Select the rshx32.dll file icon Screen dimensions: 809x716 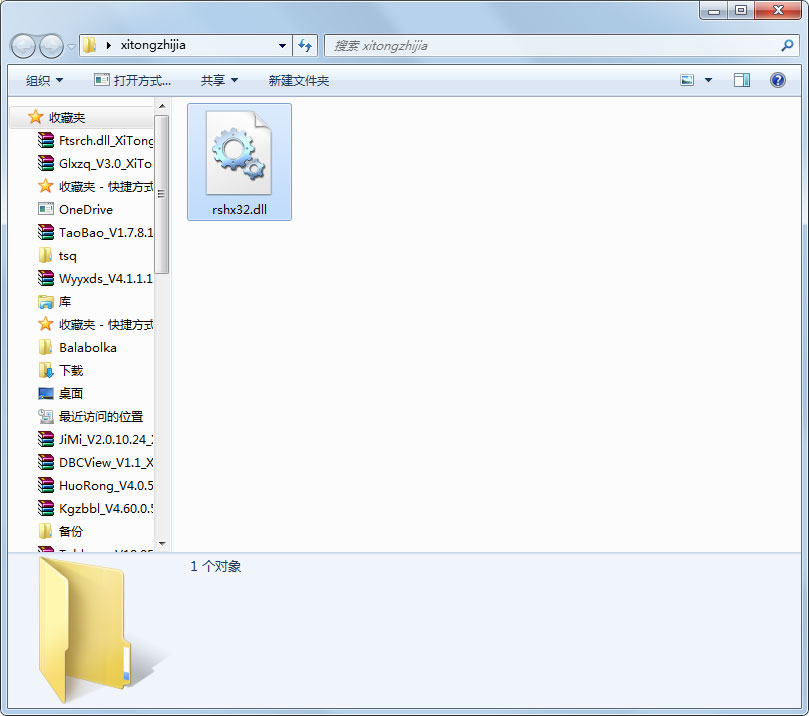(x=238, y=153)
